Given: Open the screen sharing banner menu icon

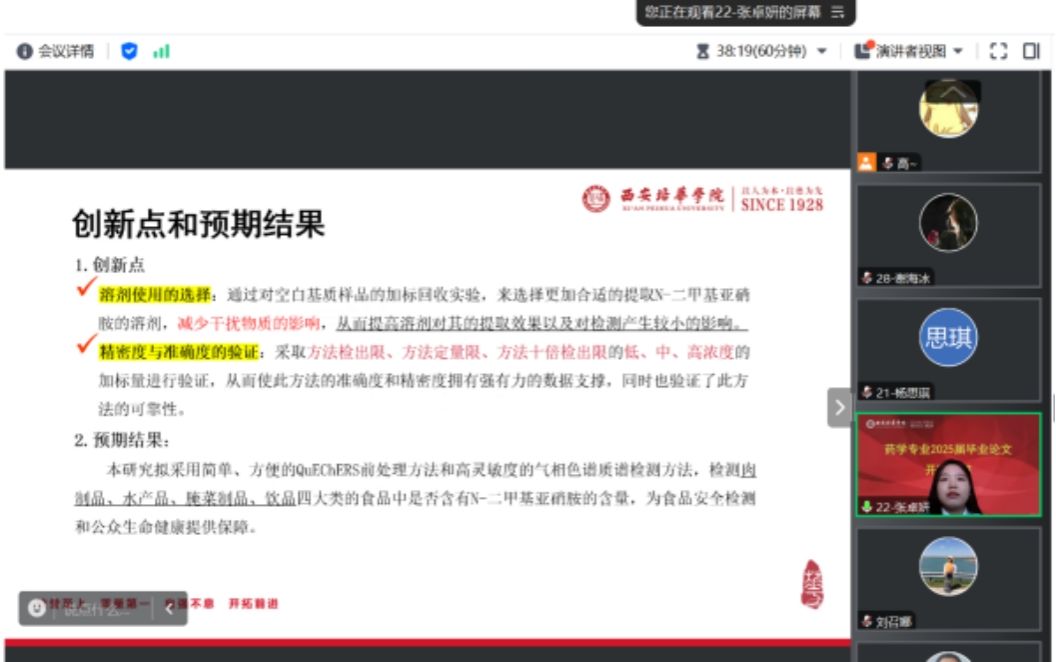Looking at the screenshot, I should (x=838, y=12).
